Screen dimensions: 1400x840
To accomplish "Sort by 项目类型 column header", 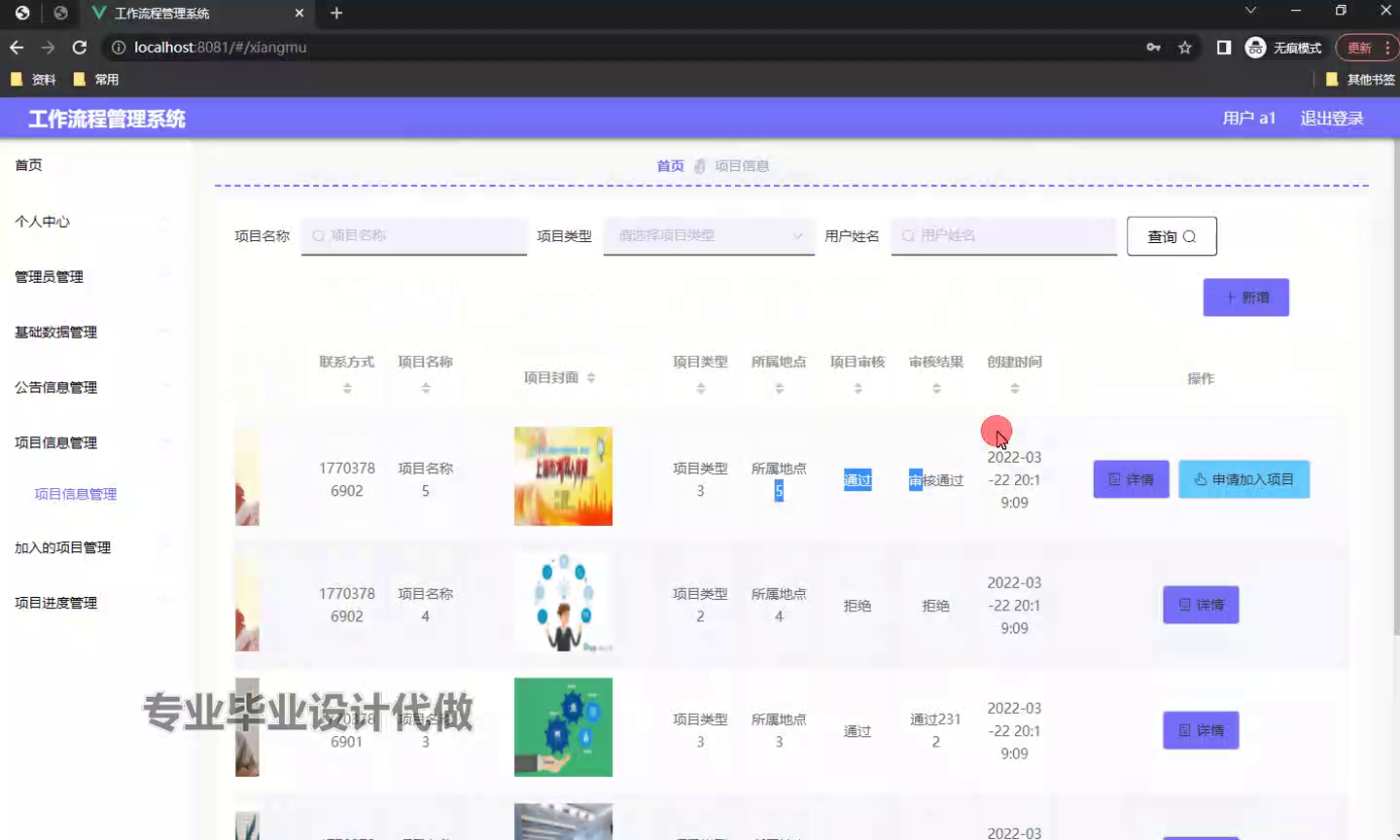I will tap(700, 388).
